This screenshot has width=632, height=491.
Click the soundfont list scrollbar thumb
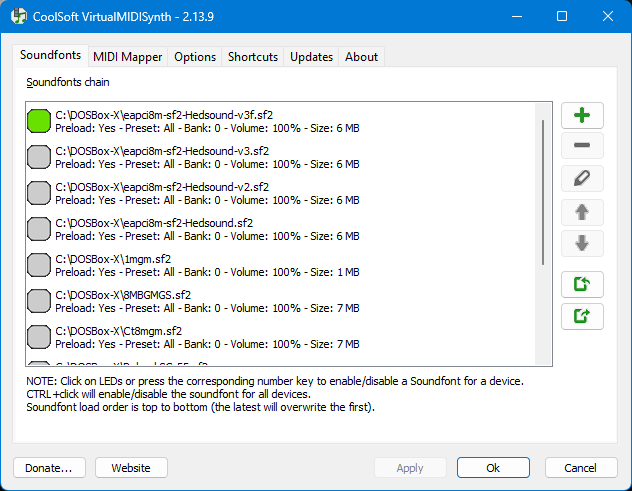pos(543,192)
